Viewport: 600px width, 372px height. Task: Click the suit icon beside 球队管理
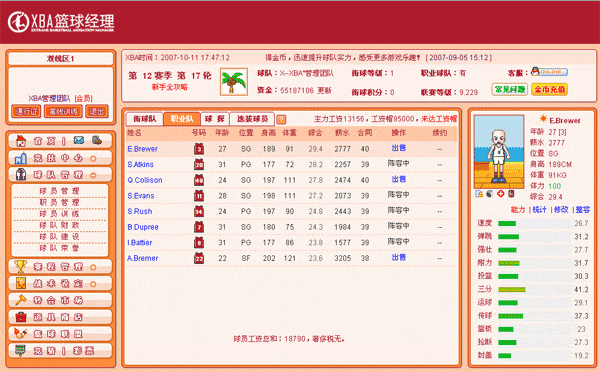point(21,175)
